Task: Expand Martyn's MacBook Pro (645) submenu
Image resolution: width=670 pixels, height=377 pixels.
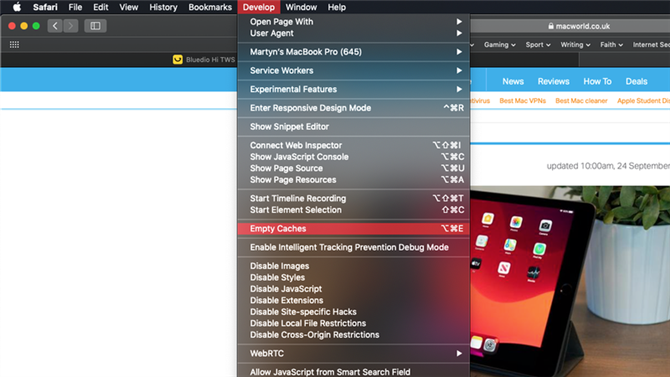Action: click(x=354, y=52)
